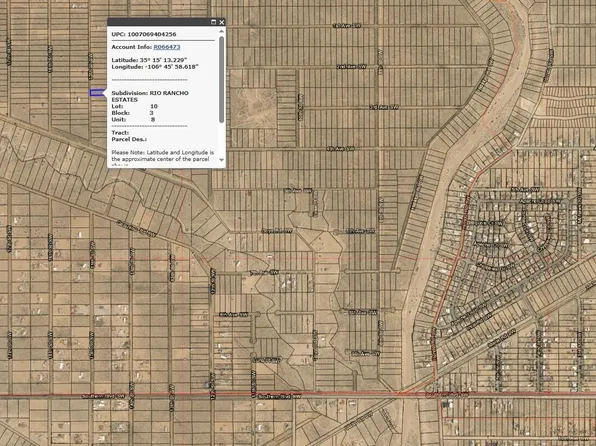The width and height of the screenshot is (596, 446).
Task: Close the parcel info popup
Action: pyautogui.click(x=222, y=22)
